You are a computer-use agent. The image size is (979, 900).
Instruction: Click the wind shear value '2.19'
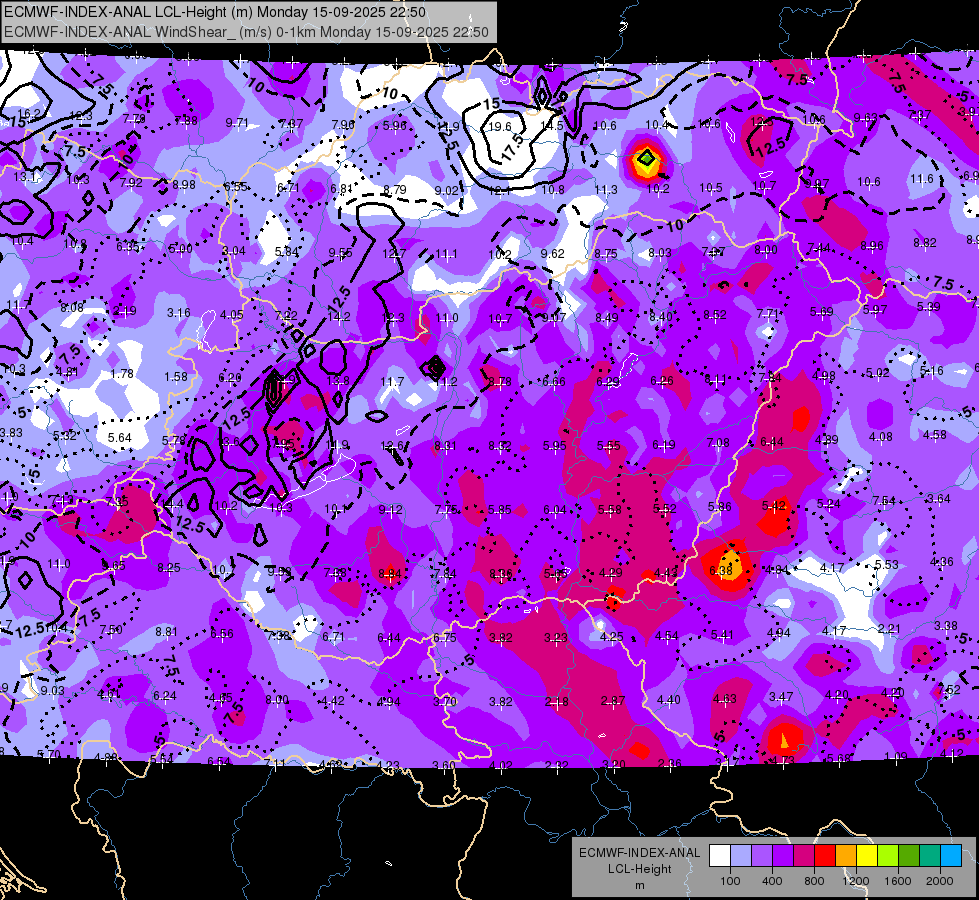click(x=124, y=311)
